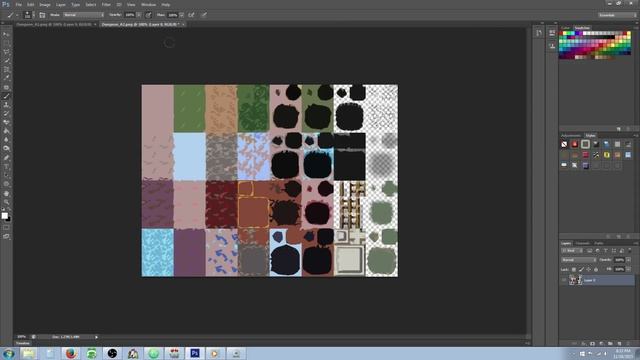Image resolution: width=640 pixels, height=360 pixels.
Task: Add a layer style with fx icon
Action: click(x=584, y=344)
